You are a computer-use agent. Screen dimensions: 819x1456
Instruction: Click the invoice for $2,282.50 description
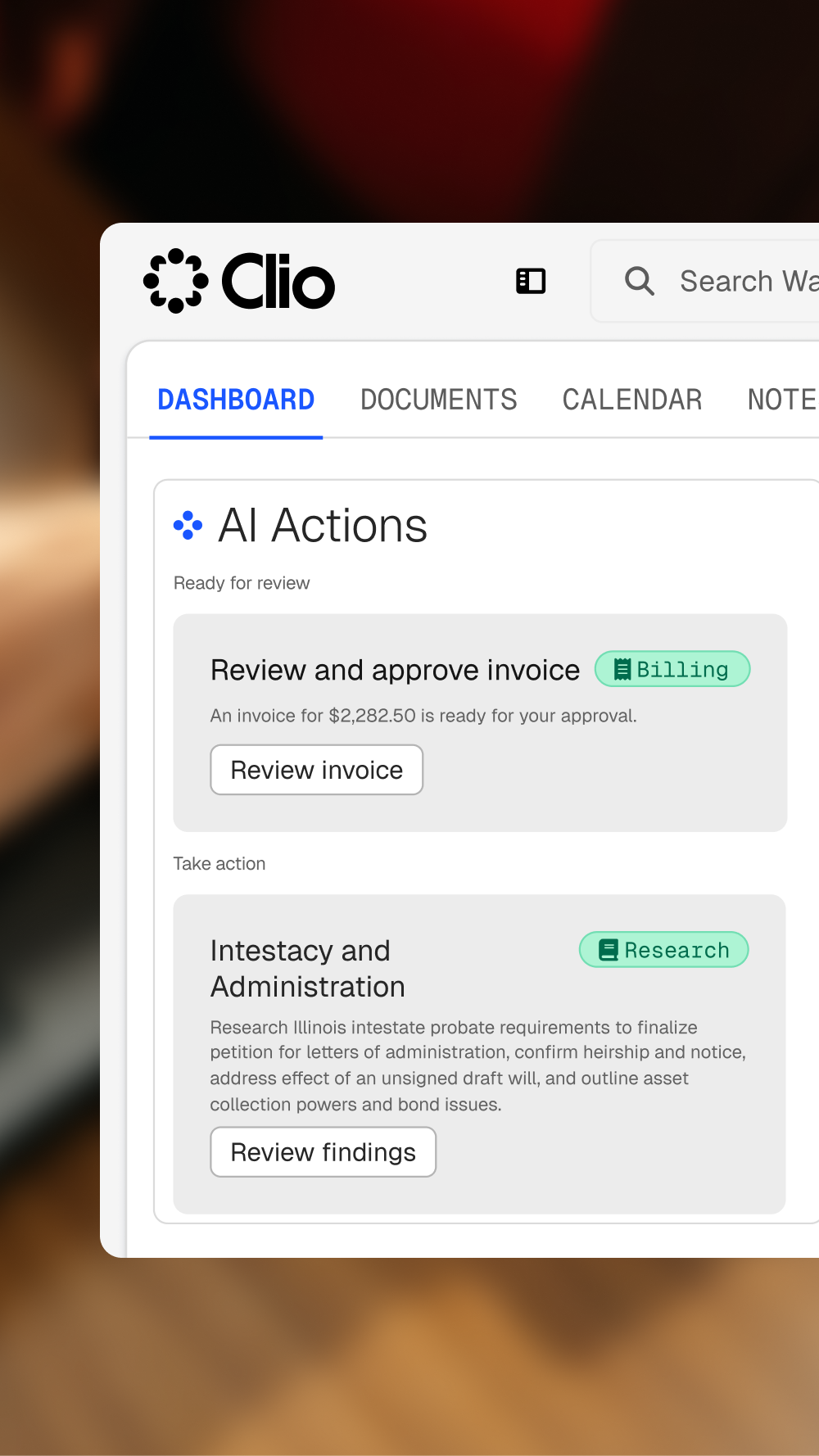pyautogui.click(x=423, y=716)
